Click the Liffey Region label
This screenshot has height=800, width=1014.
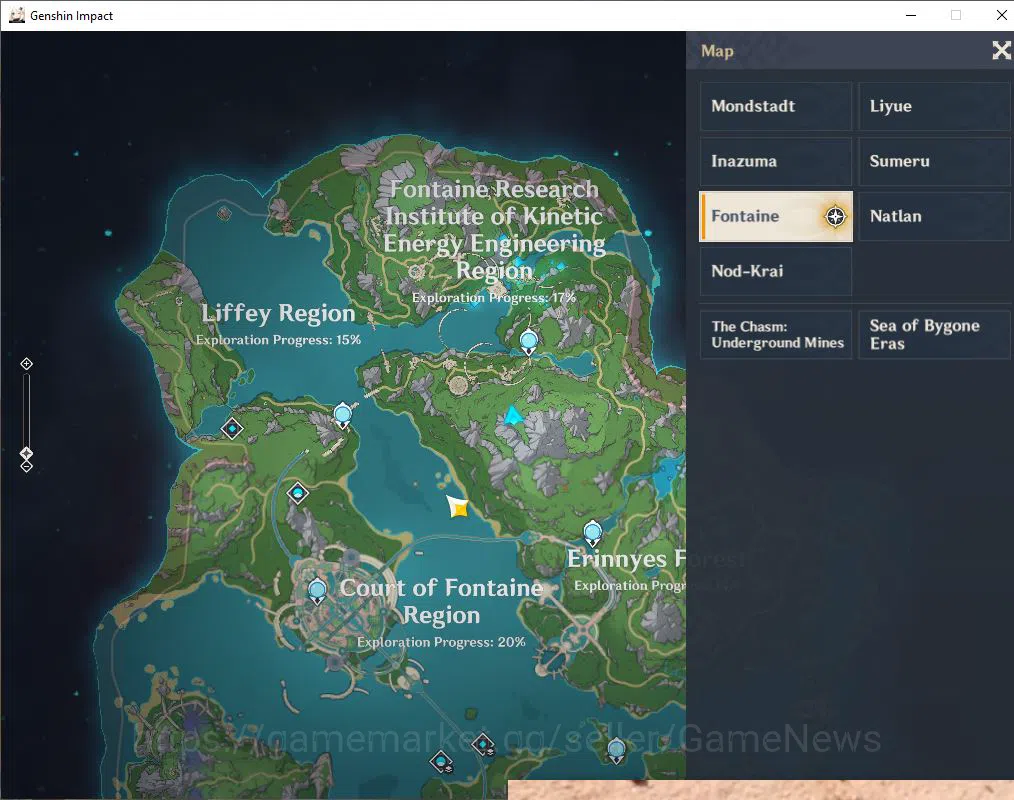coord(278,313)
